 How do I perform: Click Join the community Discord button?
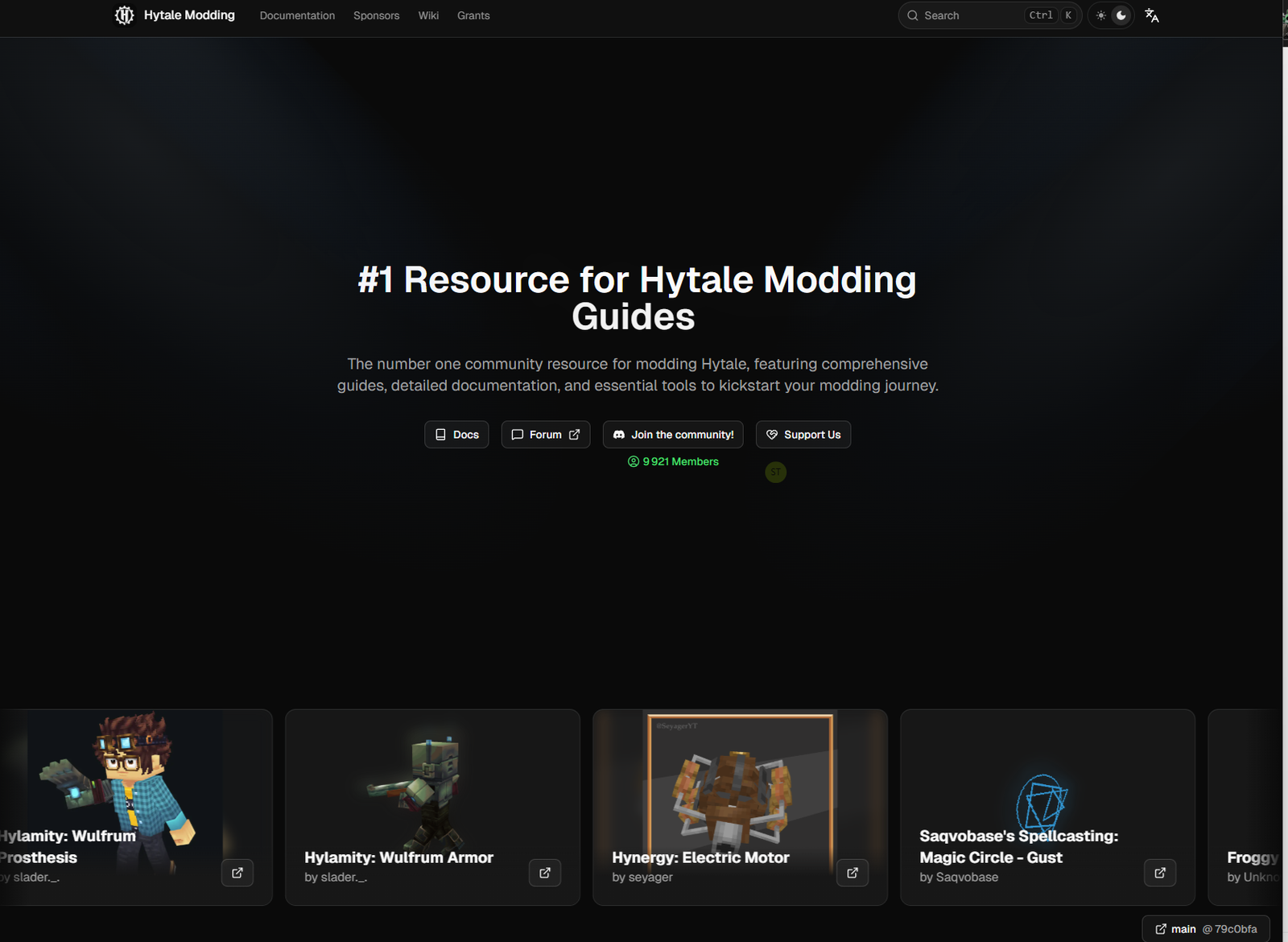tap(673, 435)
